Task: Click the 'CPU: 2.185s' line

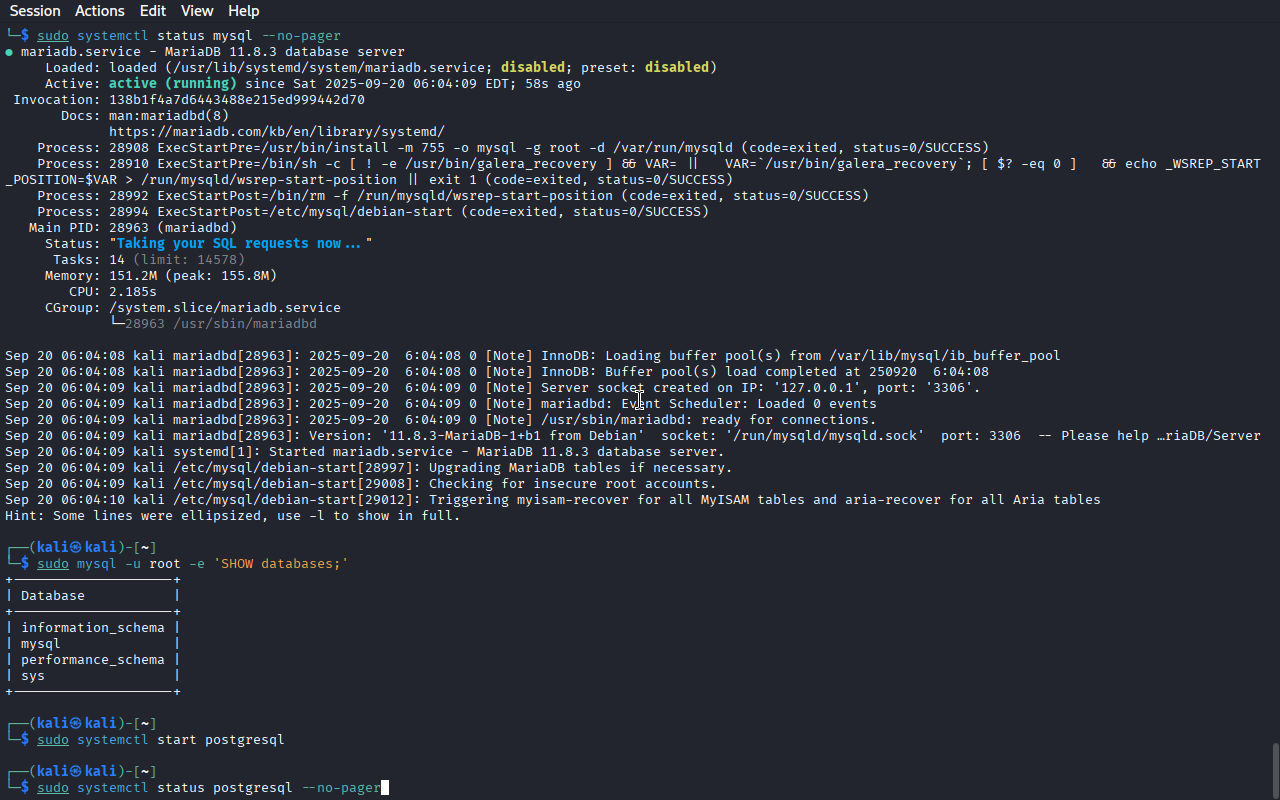Action: tap(113, 292)
